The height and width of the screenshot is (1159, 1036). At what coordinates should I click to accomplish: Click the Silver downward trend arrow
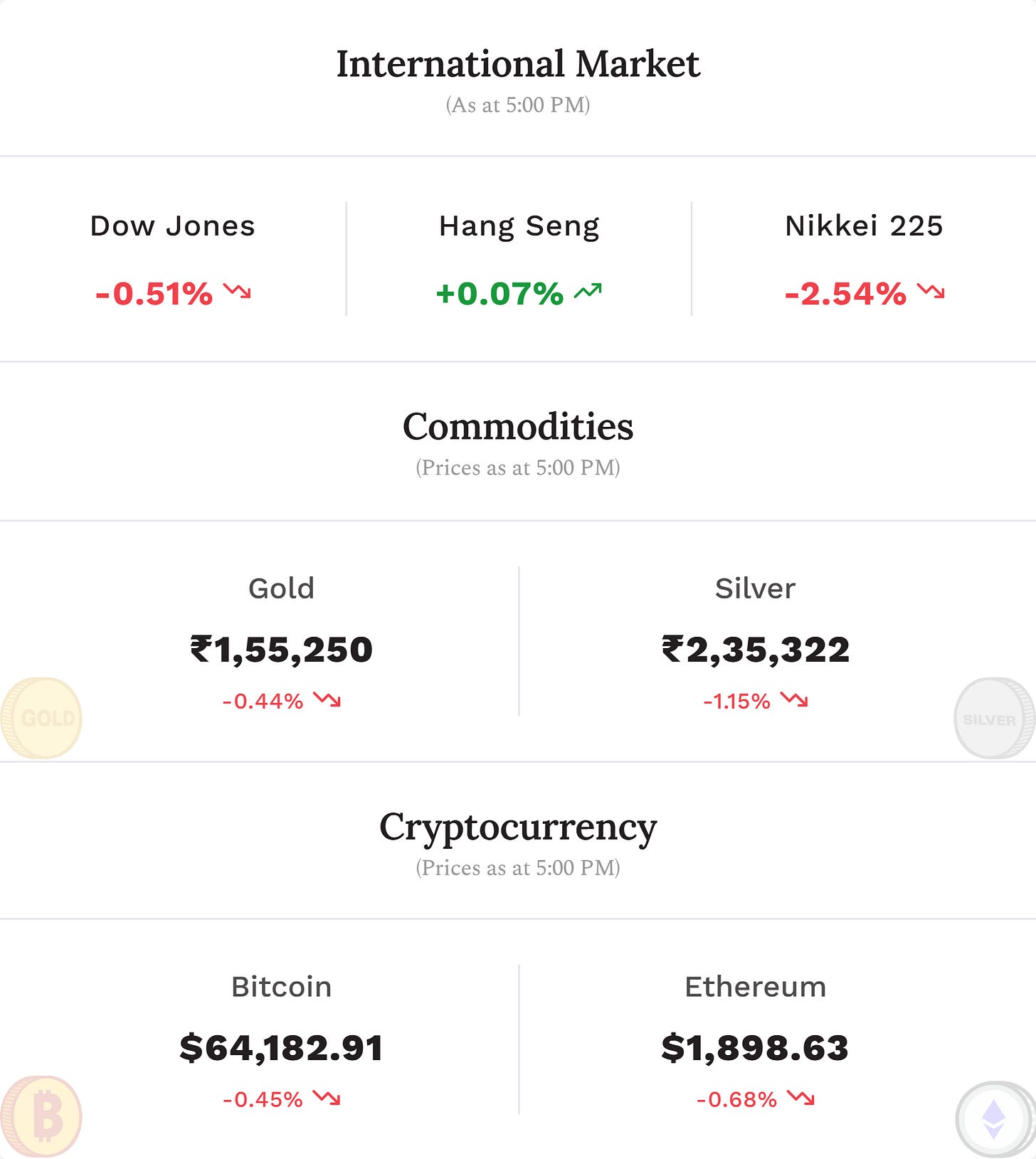794,699
